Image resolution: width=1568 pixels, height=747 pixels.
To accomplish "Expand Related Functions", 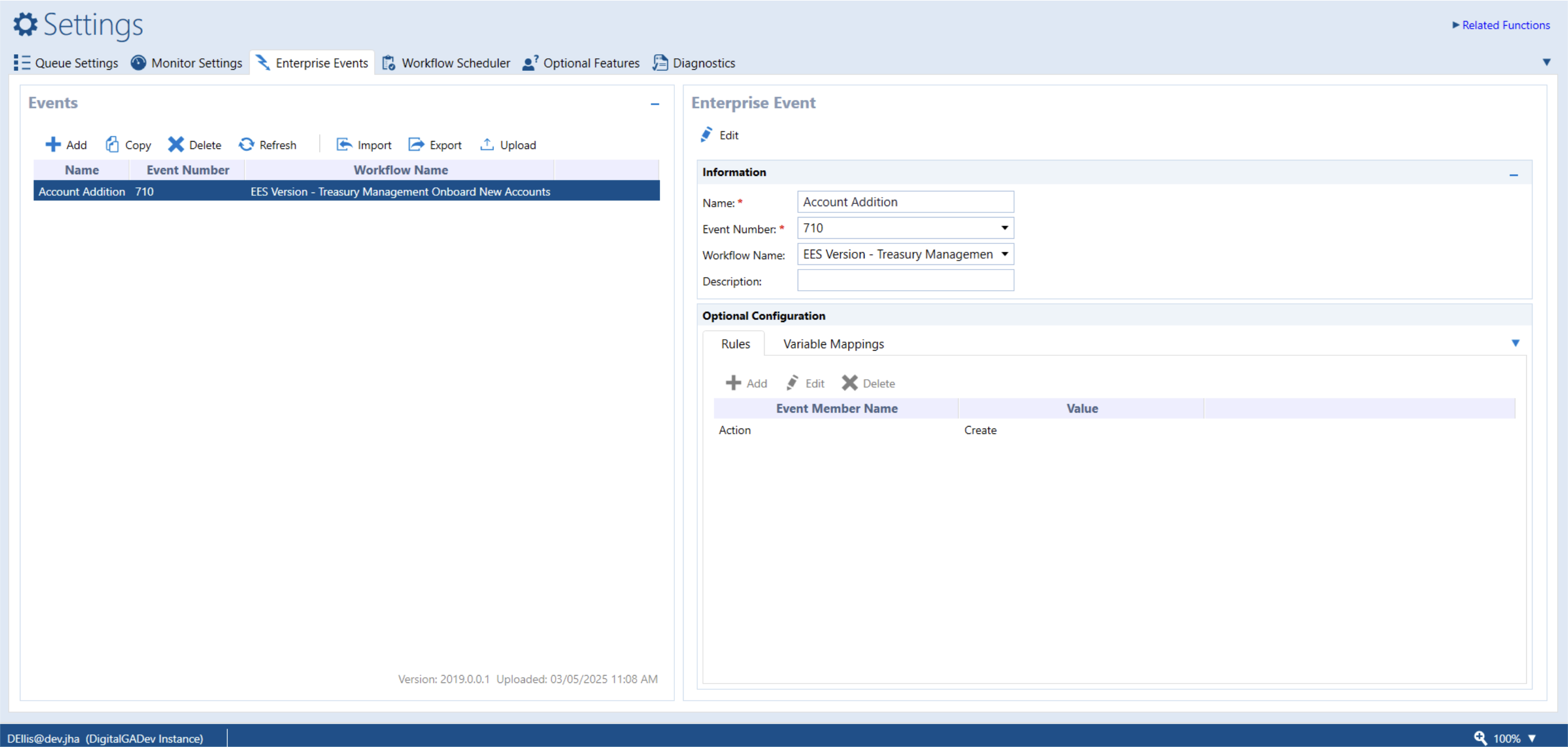I will click(1501, 25).
